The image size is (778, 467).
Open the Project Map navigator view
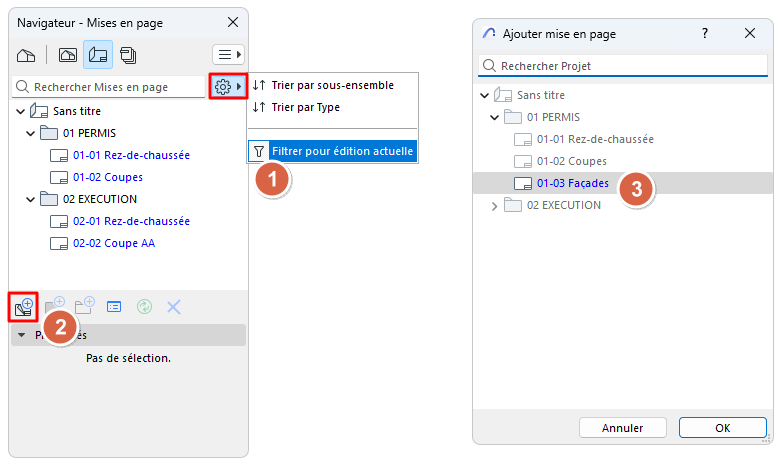[x=28, y=54]
